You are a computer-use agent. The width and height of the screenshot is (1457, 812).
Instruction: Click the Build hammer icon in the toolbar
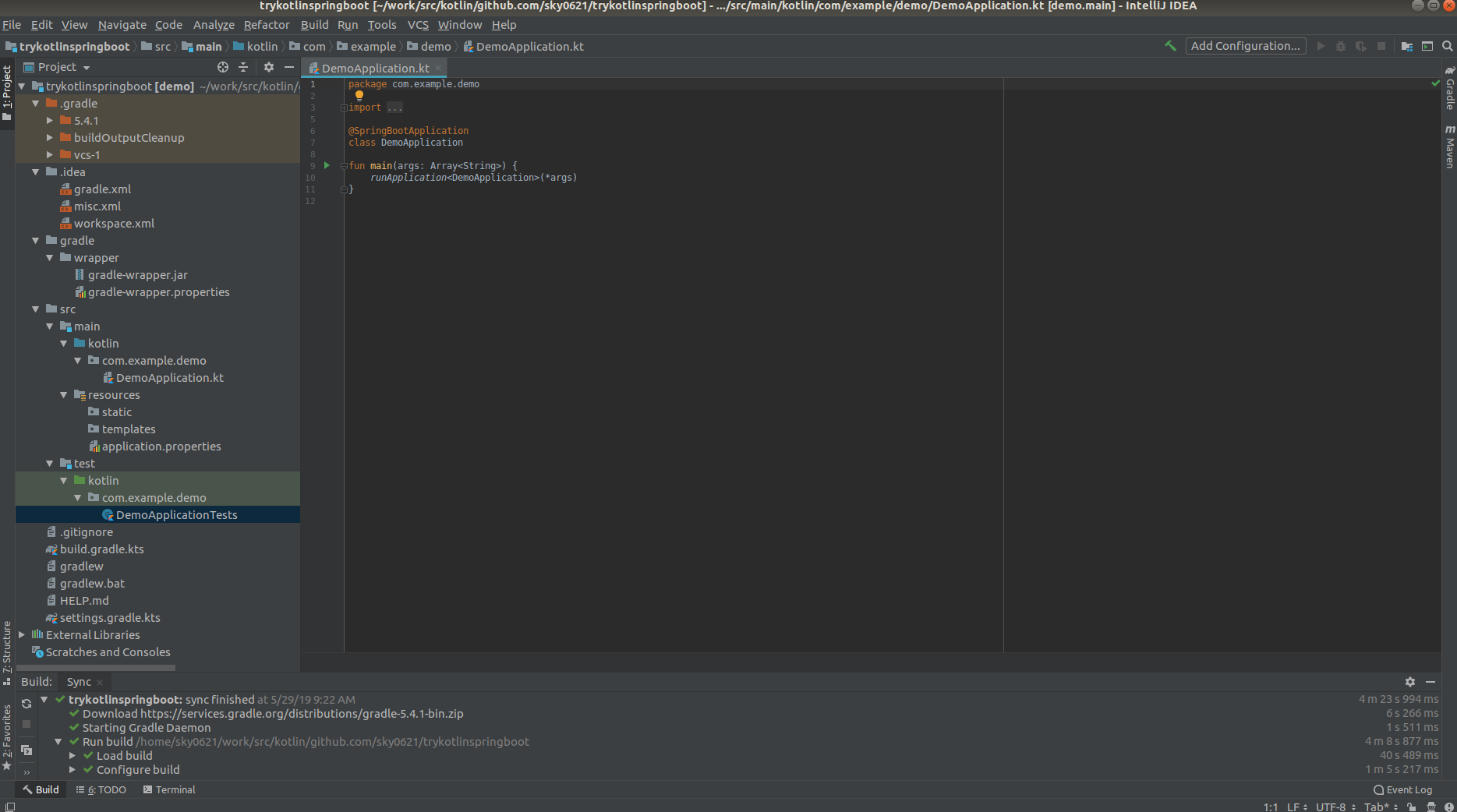(x=1170, y=46)
